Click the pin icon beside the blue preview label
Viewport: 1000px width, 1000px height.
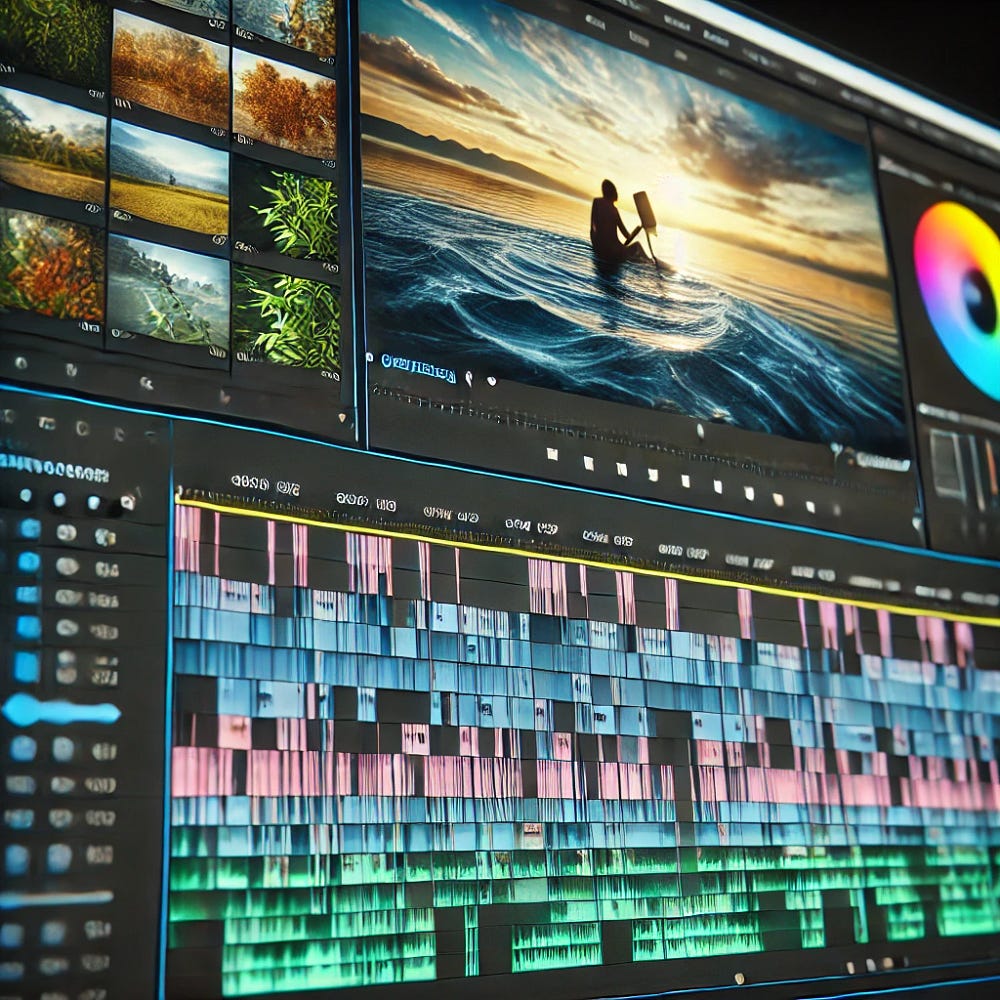pos(469,378)
